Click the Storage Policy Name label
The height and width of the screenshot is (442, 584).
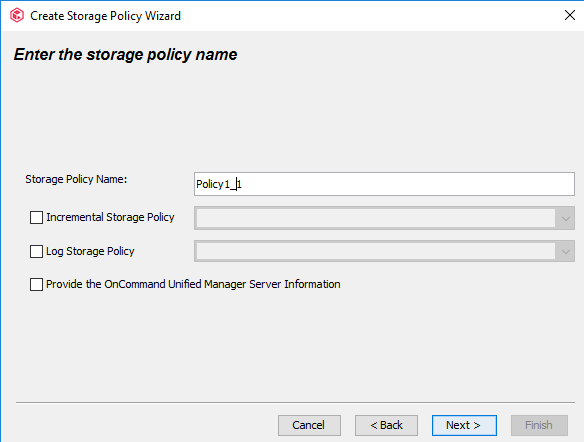click(76, 179)
